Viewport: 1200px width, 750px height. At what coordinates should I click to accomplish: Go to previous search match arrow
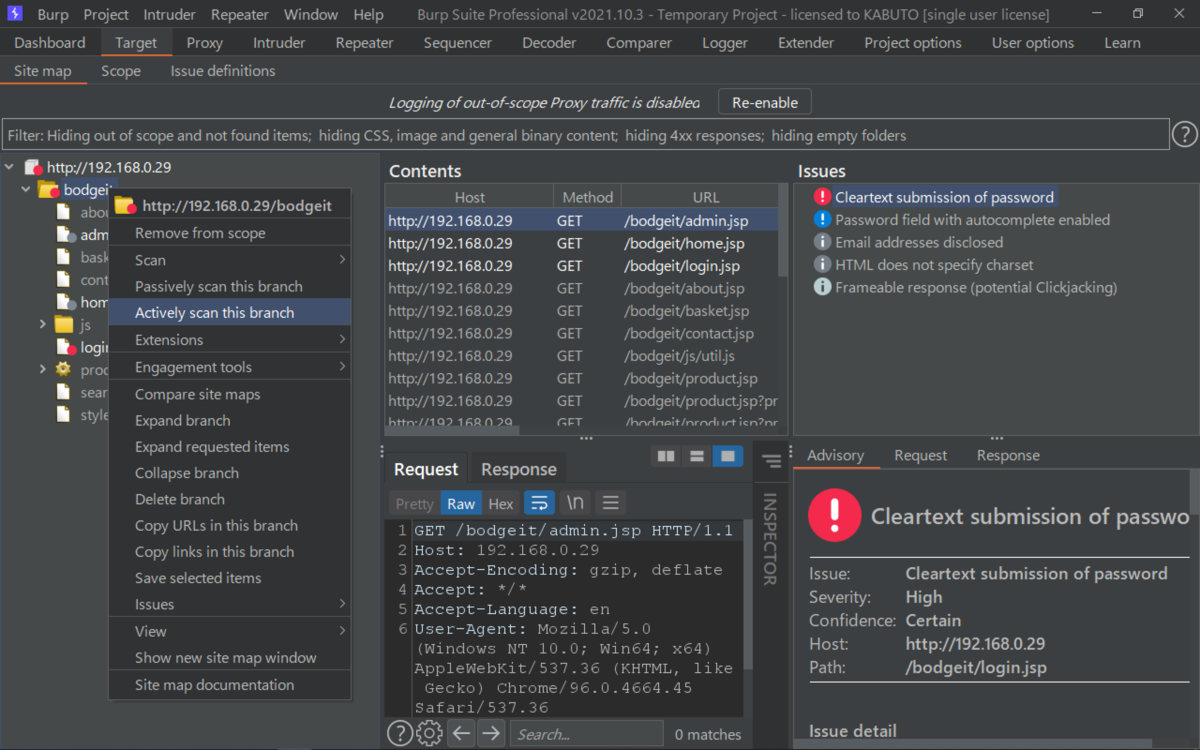[x=461, y=734]
